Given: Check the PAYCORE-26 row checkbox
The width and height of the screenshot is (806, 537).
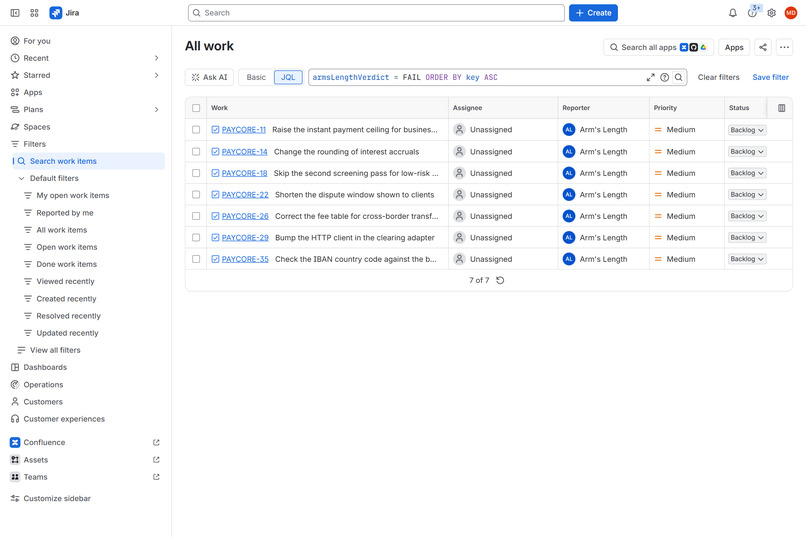Looking at the screenshot, I should click(x=196, y=216).
